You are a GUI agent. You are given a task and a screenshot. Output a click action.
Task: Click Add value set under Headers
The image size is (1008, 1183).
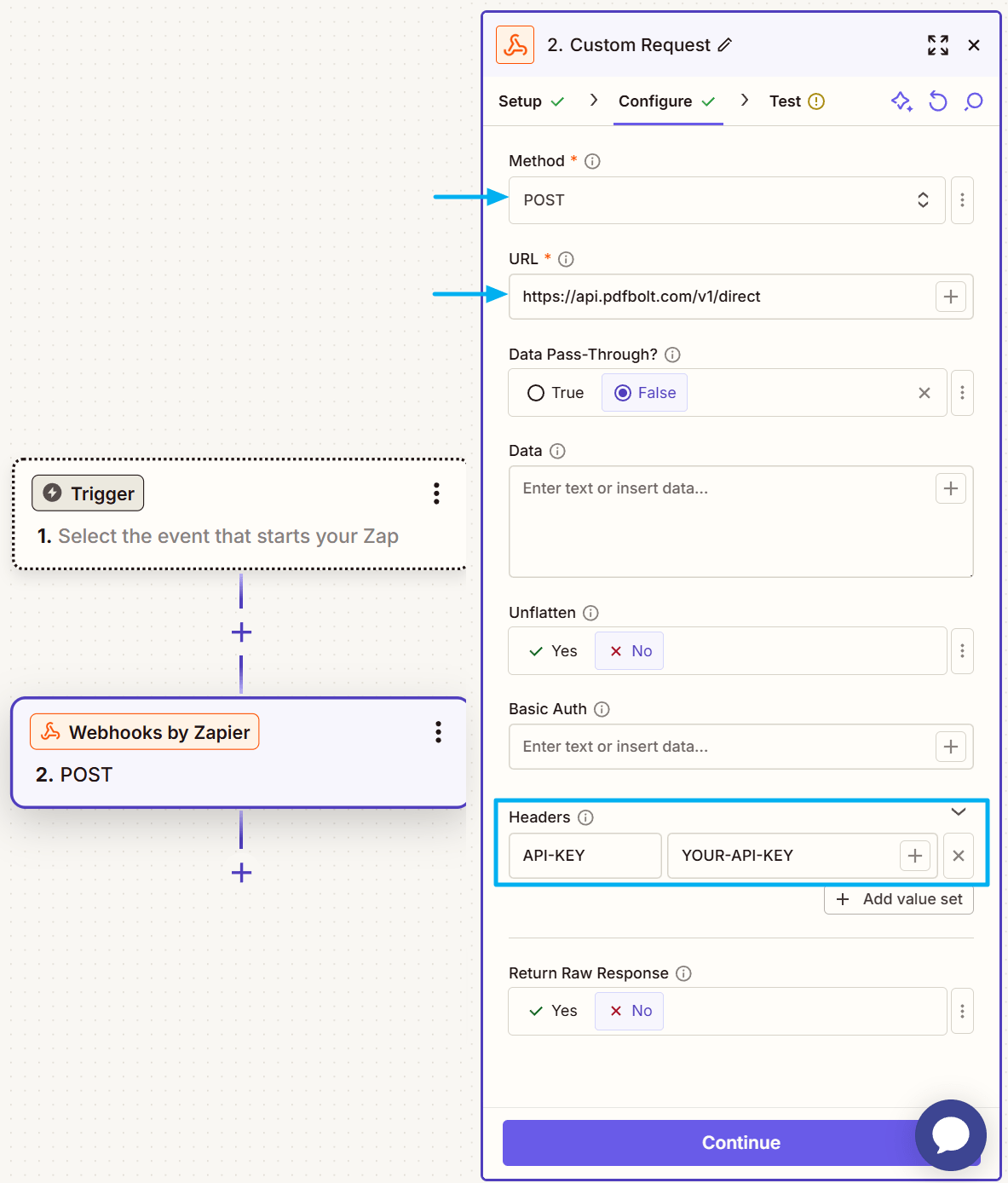898,899
